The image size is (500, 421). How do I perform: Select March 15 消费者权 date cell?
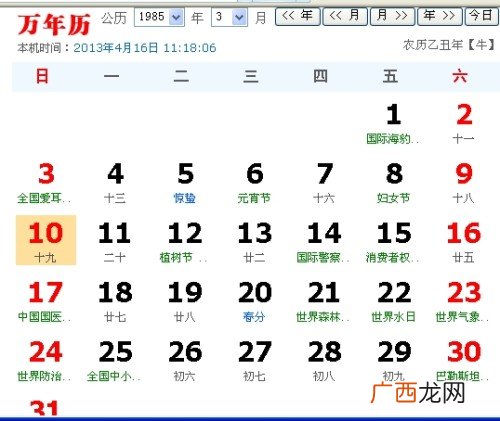pos(394,241)
